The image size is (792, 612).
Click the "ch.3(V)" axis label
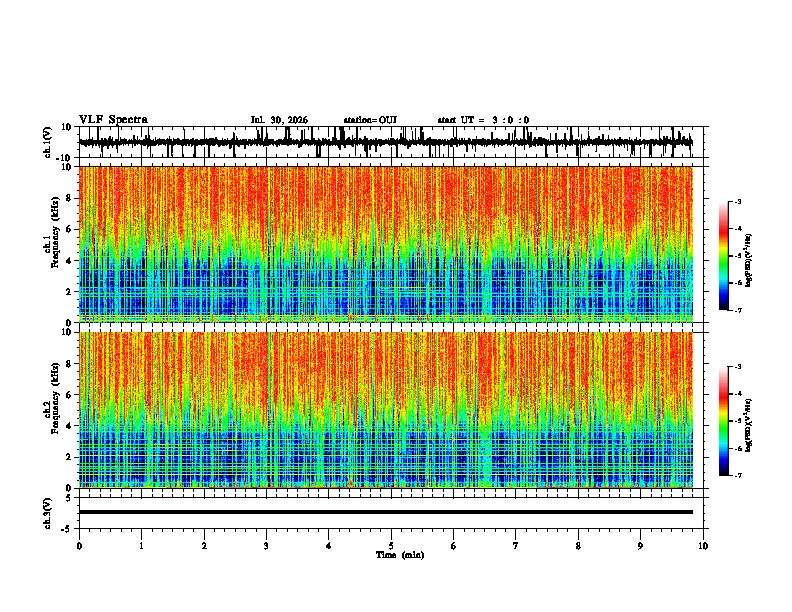(47, 513)
